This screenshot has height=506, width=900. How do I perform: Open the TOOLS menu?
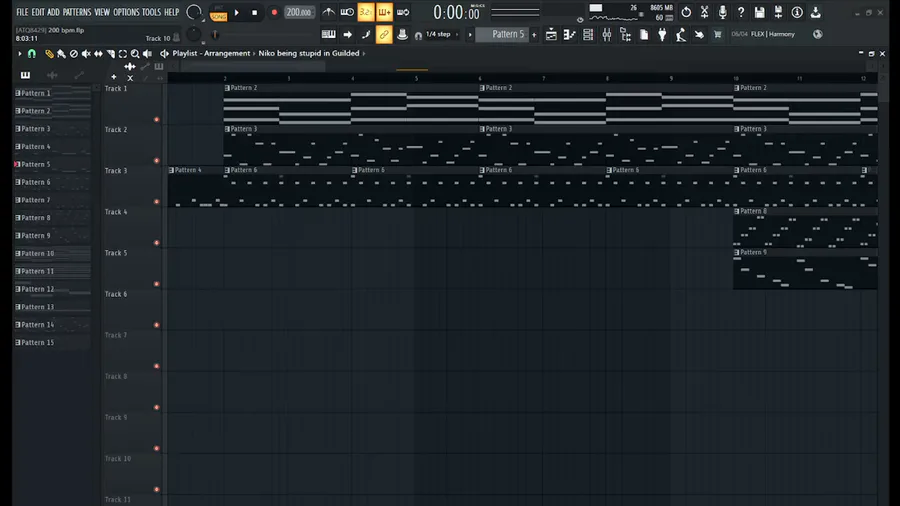[x=152, y=12]
